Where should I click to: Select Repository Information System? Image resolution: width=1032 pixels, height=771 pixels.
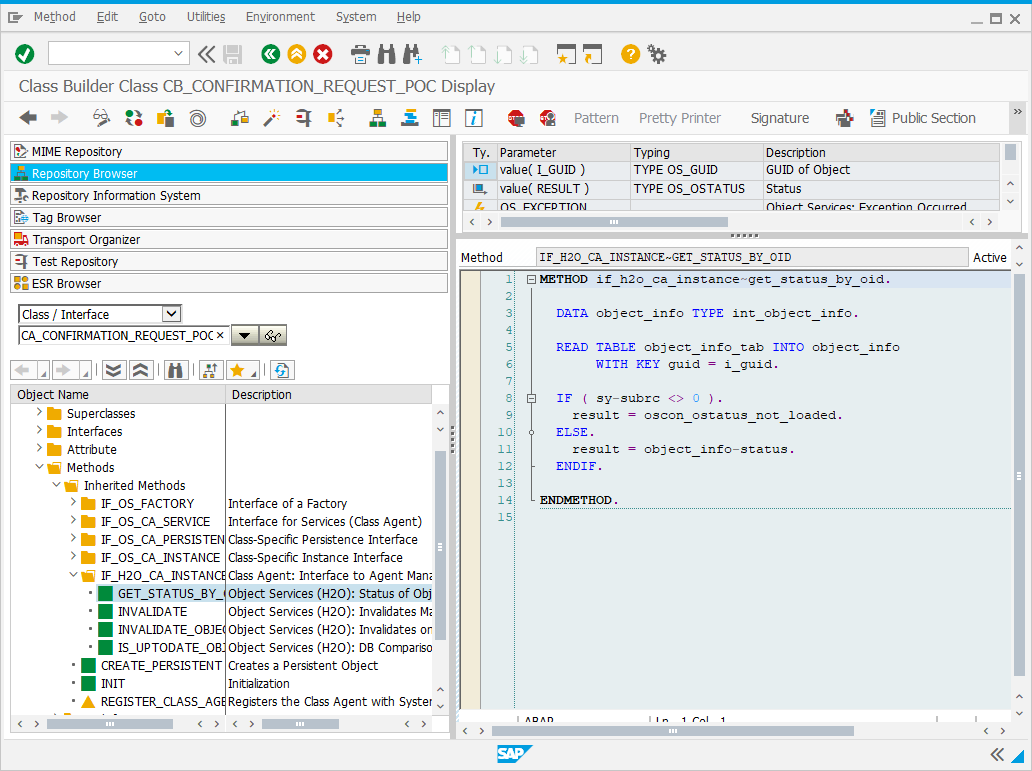tap(229, 196)
